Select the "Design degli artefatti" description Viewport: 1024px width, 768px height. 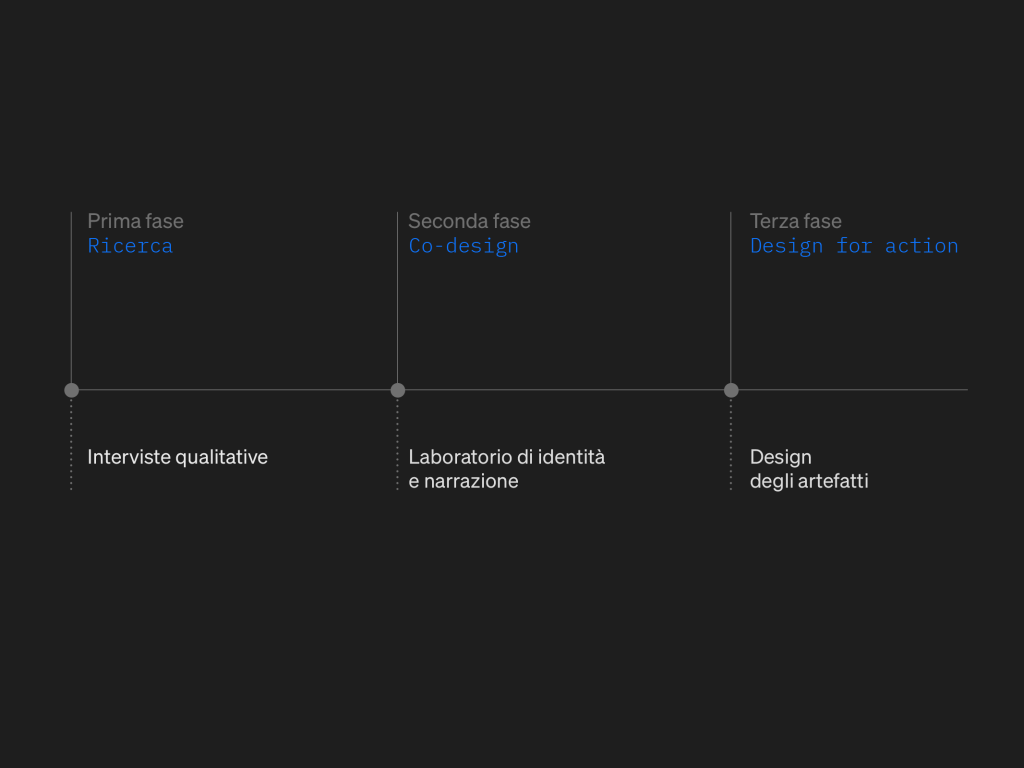coord(809,469)
